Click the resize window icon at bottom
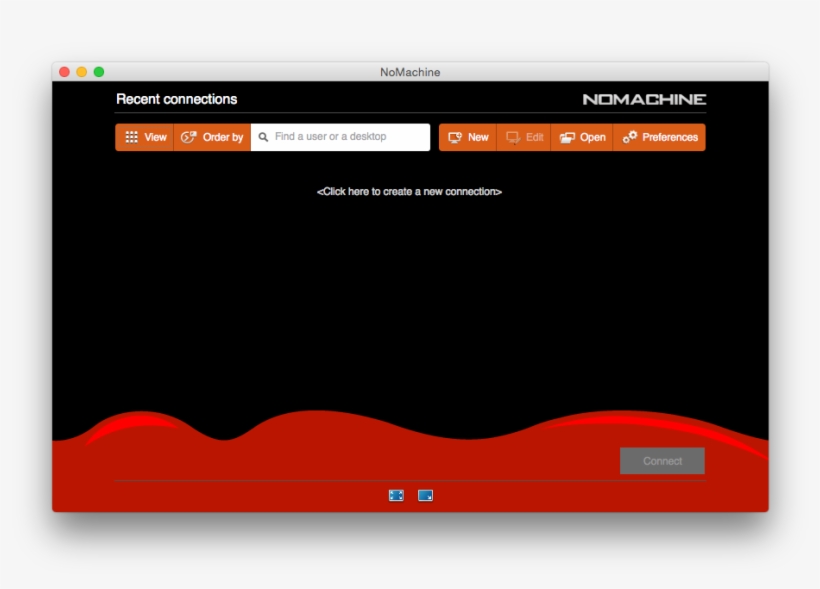The height and width of the screenshot is (589, 820). click(425, 495)
